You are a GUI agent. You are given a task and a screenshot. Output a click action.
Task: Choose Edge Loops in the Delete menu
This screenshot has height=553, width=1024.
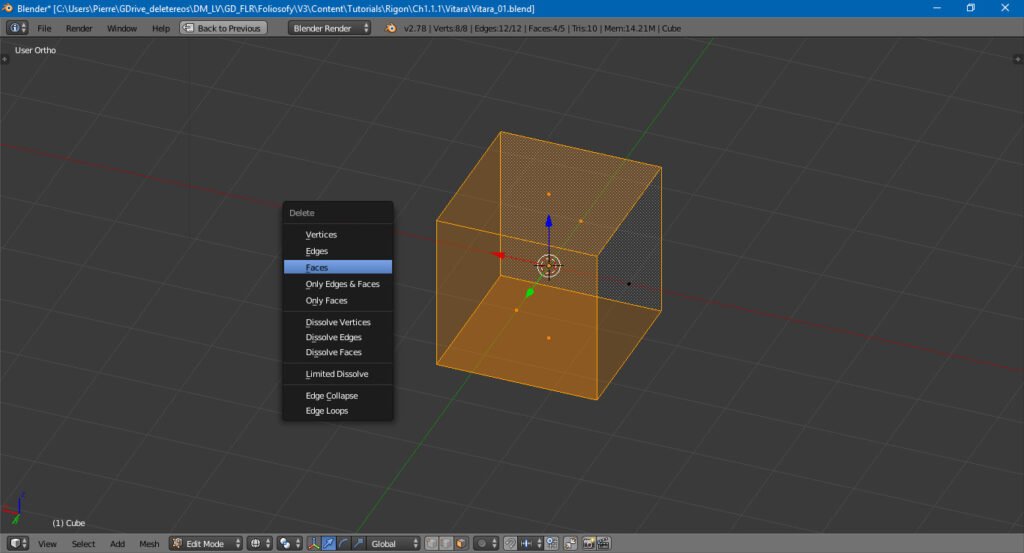point(338,411)
